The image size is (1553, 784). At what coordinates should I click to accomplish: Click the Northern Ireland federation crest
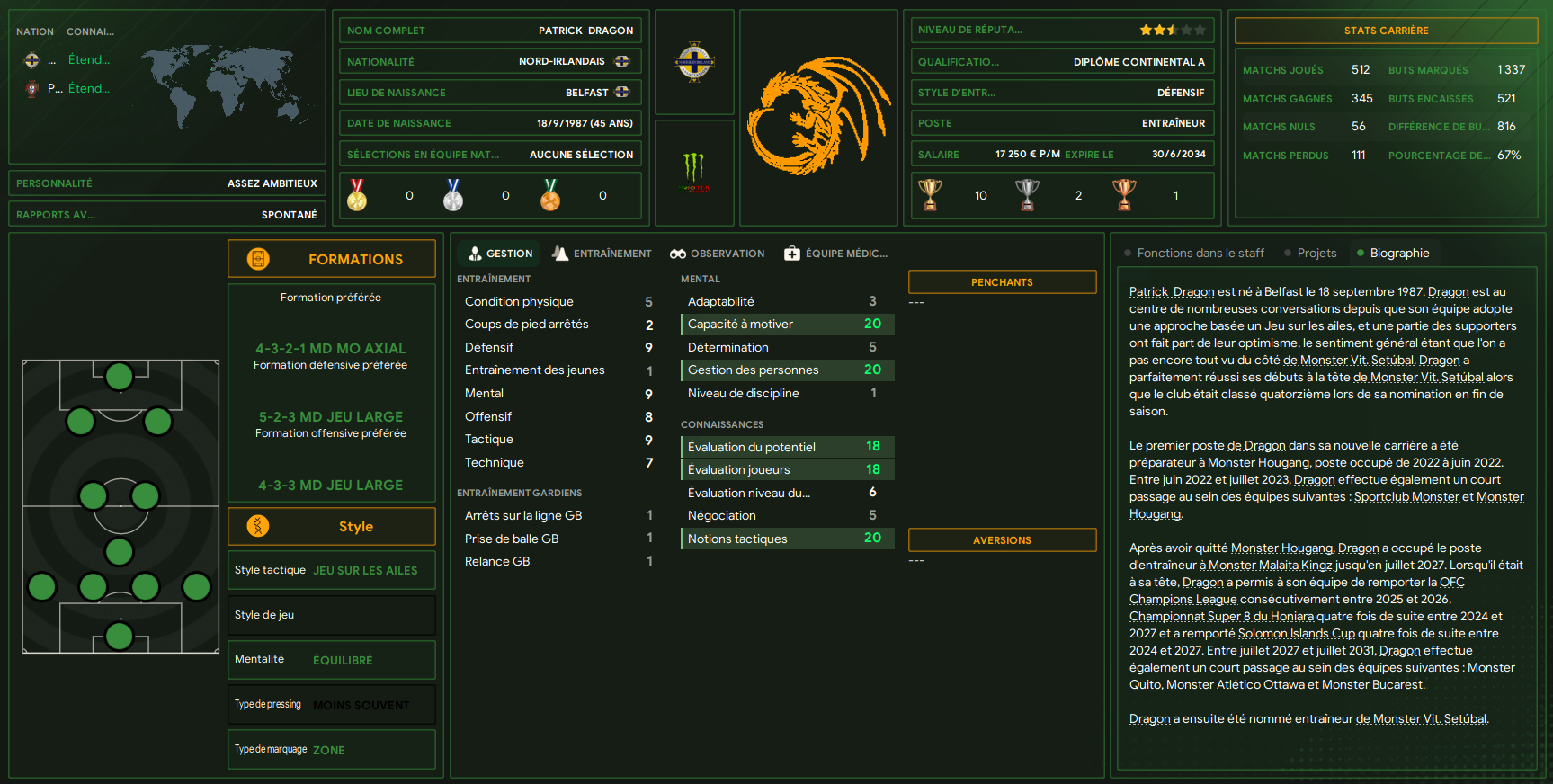click(x=694, y=62)
